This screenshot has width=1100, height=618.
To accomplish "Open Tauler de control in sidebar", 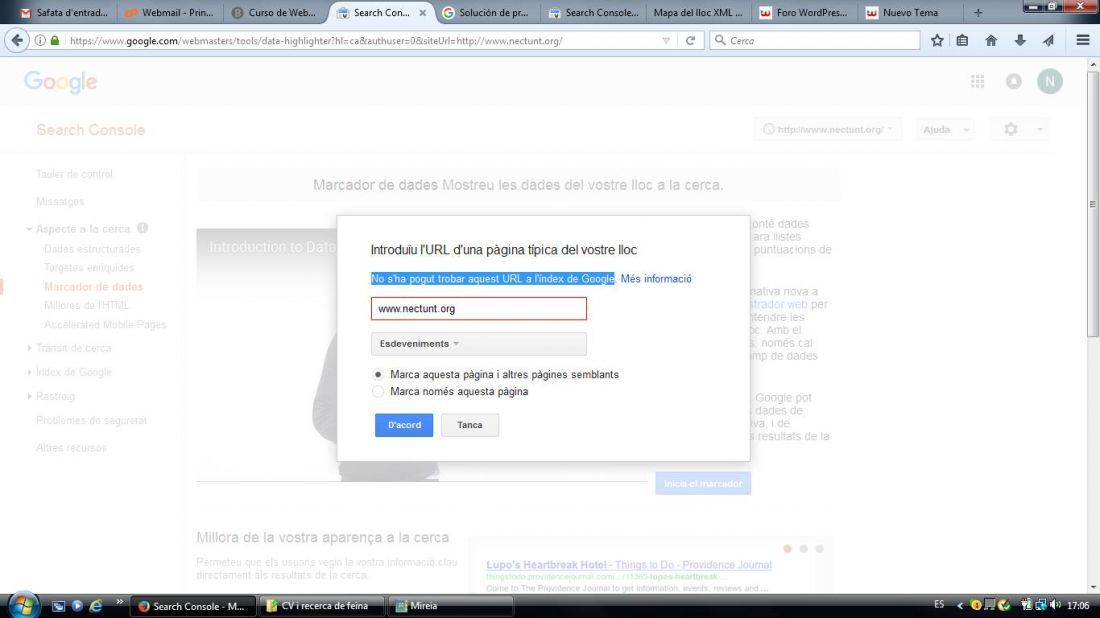I will coord(74,174).
